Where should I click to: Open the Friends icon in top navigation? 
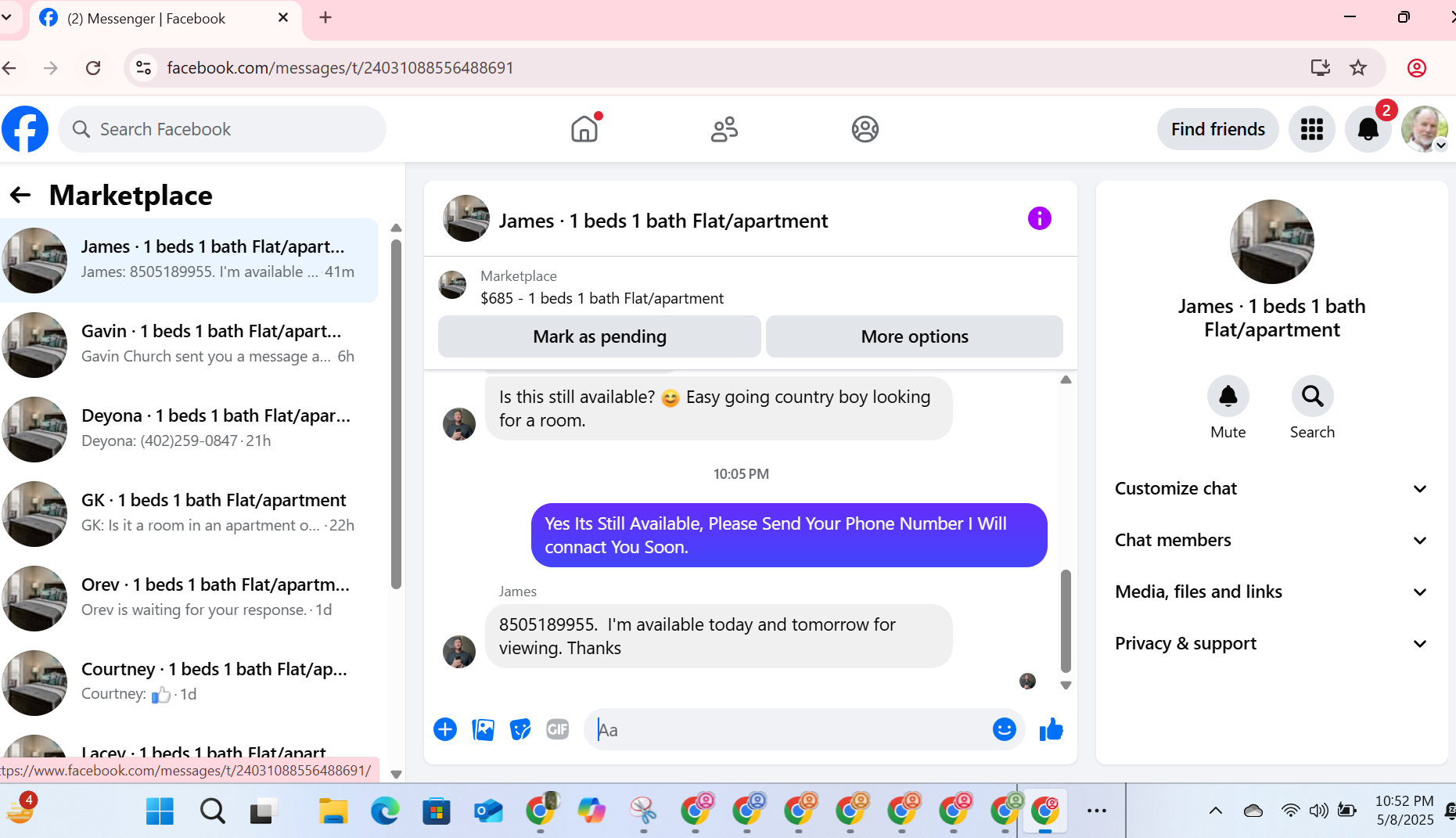[x=724, y=129]
